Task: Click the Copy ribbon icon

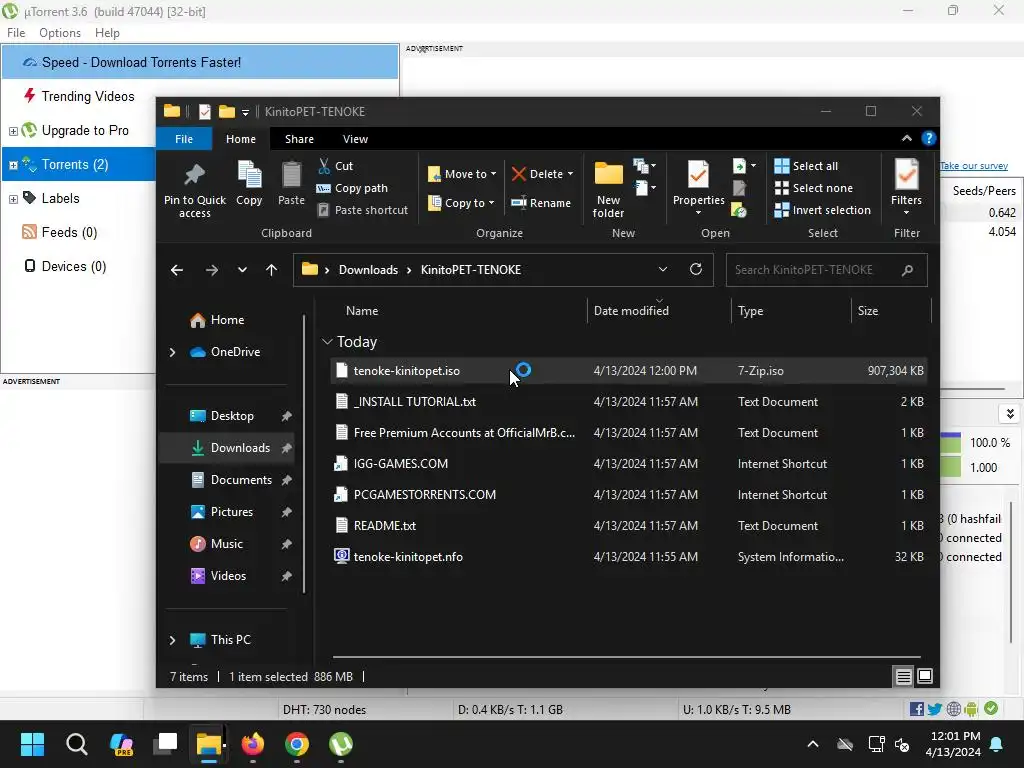Action: (249, 174)
